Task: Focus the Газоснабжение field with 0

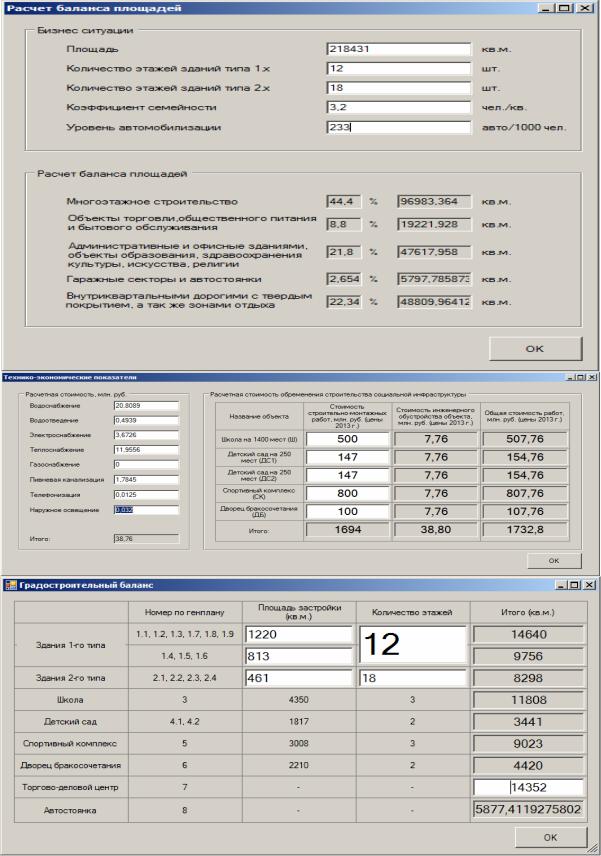Action: (x=146, y=465)
